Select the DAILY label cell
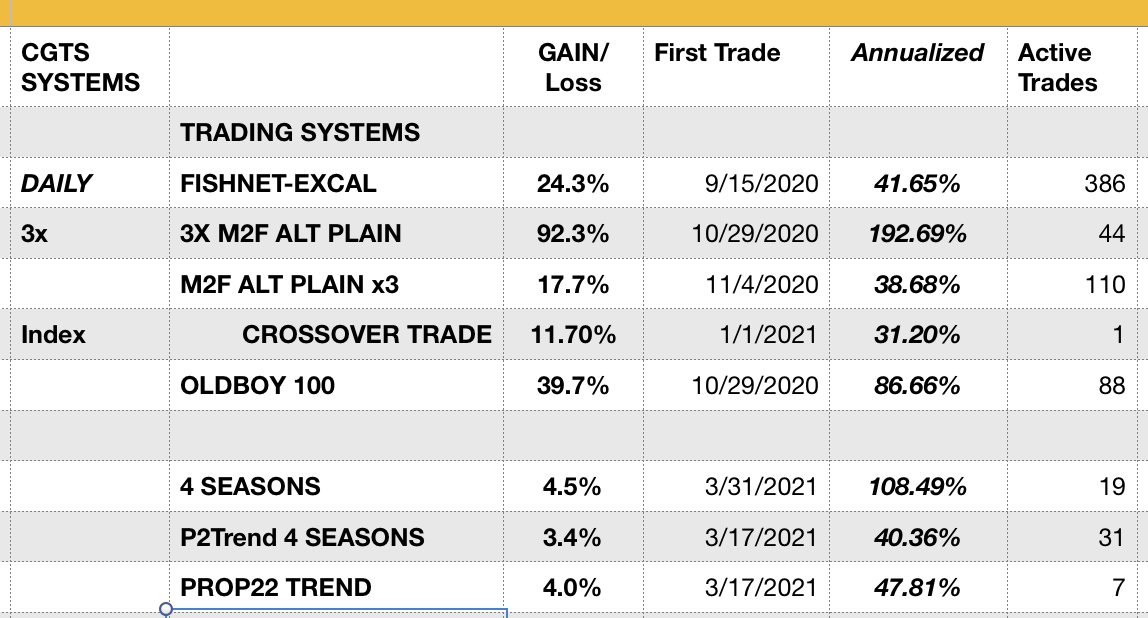The height and width of the screenshot is (618, 1148). pyautogui.click(x=56, y=184)
